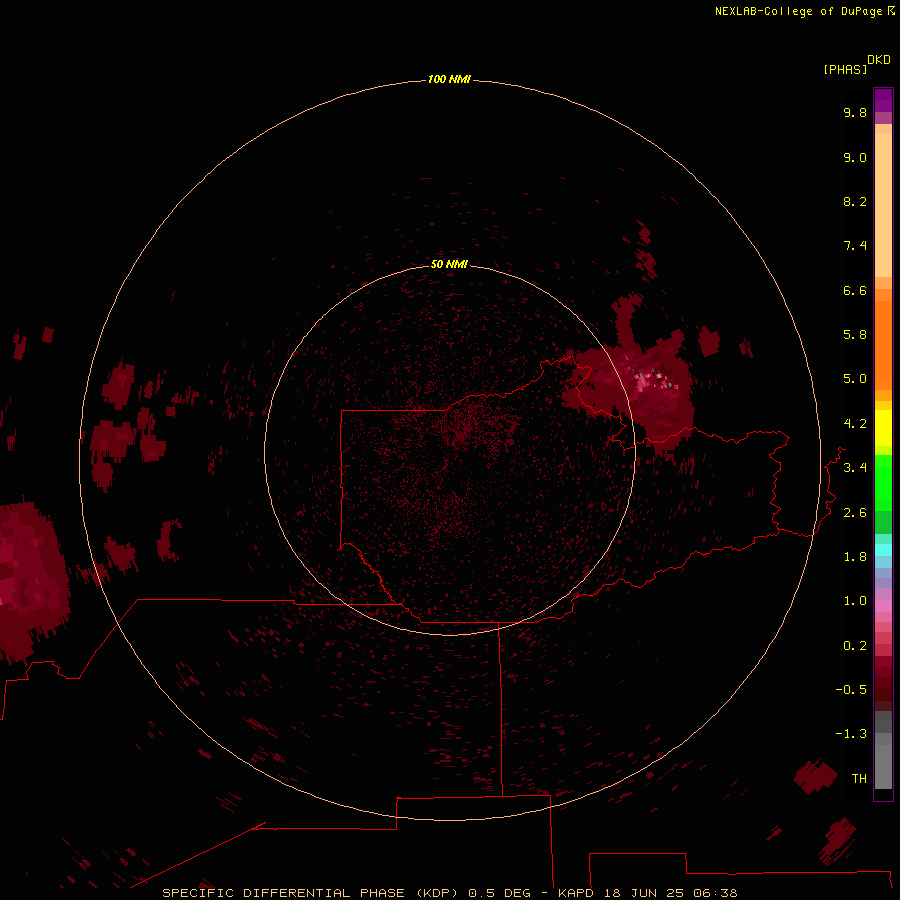Click the 100 NMI range ring label
The image size is (900, 900).
449,79
